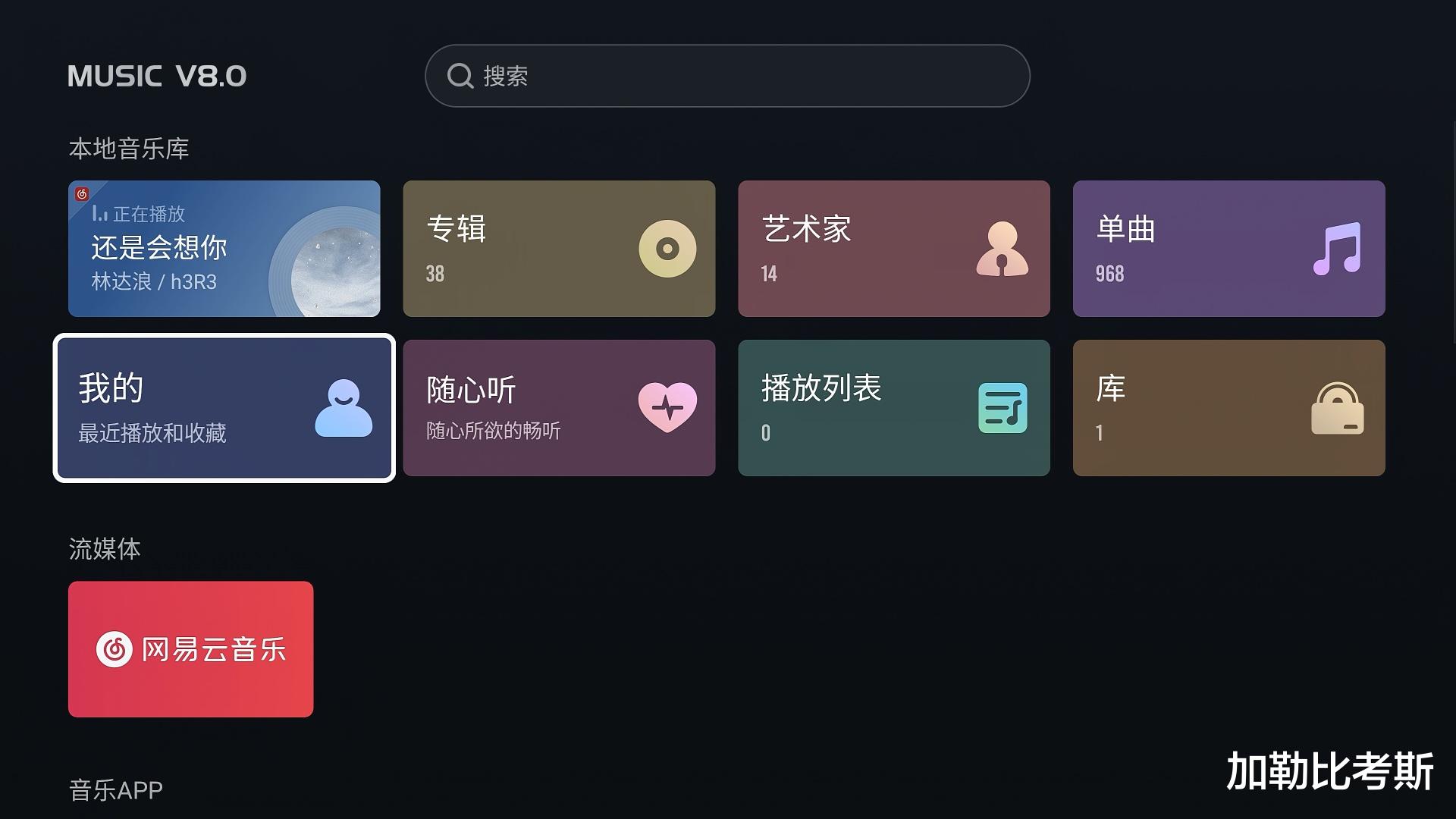The width and height of the screenshot is (1456, 819).
Task: Click the MUSIC V8.0 title
Action: [x=157, y=76]
